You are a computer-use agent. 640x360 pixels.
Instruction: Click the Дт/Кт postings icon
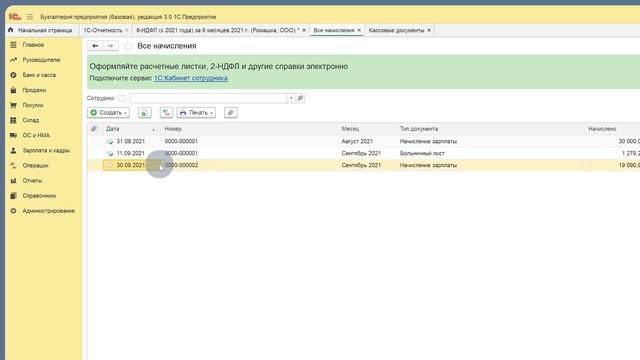tap(166, 113)
